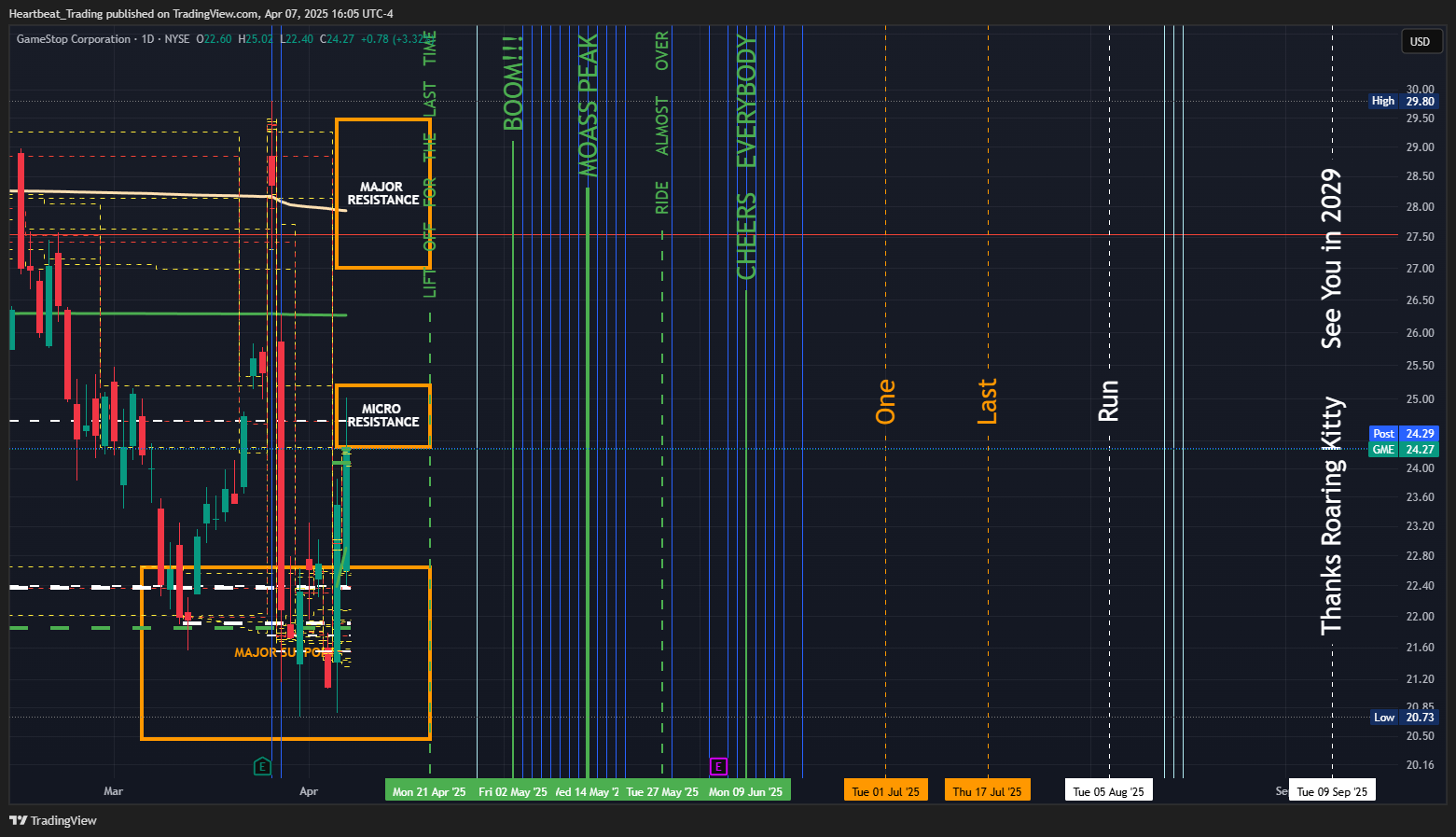The height and width of the screenshot is (837, 1456).
Task: Select the Fri 02 May '25 date marker
Action: [x=513, y=791]
